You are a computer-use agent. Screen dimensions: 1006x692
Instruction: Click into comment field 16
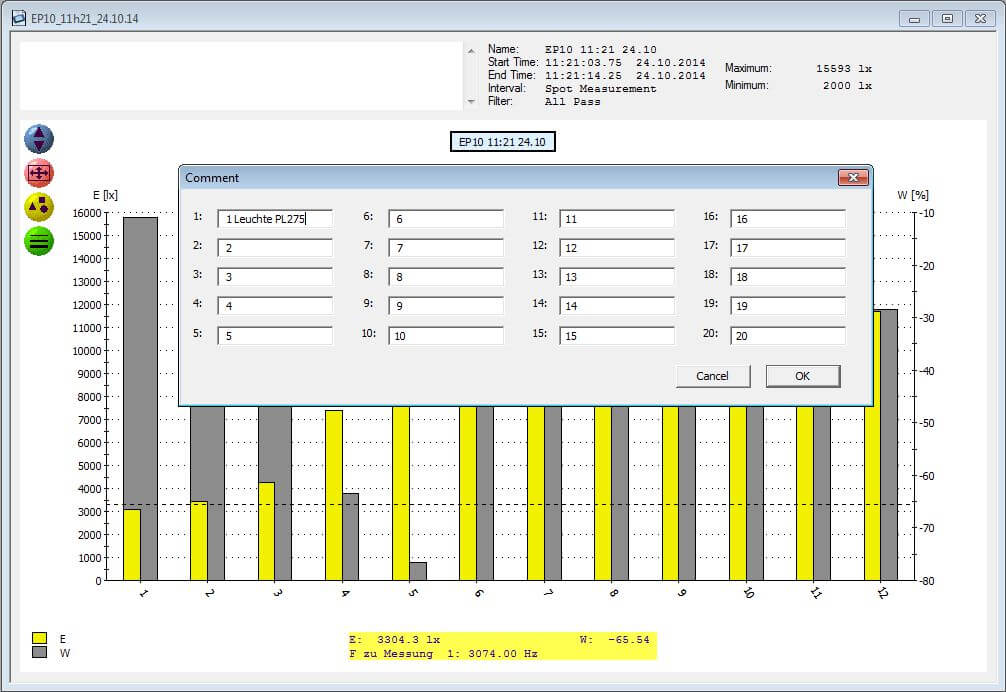point(787,219)
